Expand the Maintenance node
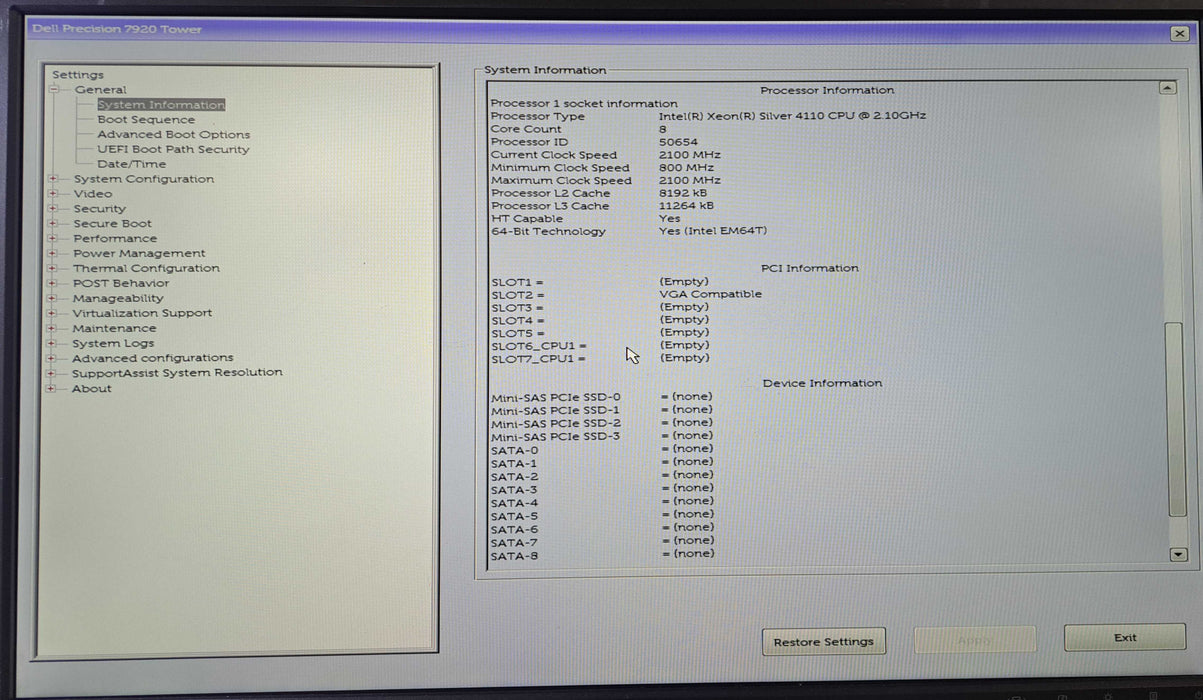This screenshot has height=700, width=1203. tap(52, 329)
